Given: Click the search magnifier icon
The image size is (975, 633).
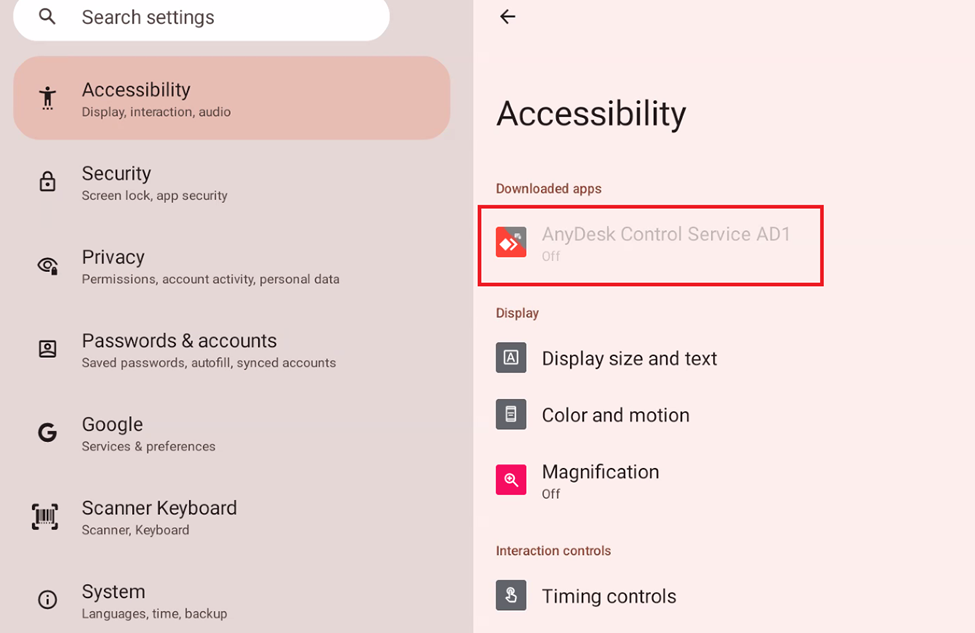Looking at the screenshot, I should click(47, 17).
